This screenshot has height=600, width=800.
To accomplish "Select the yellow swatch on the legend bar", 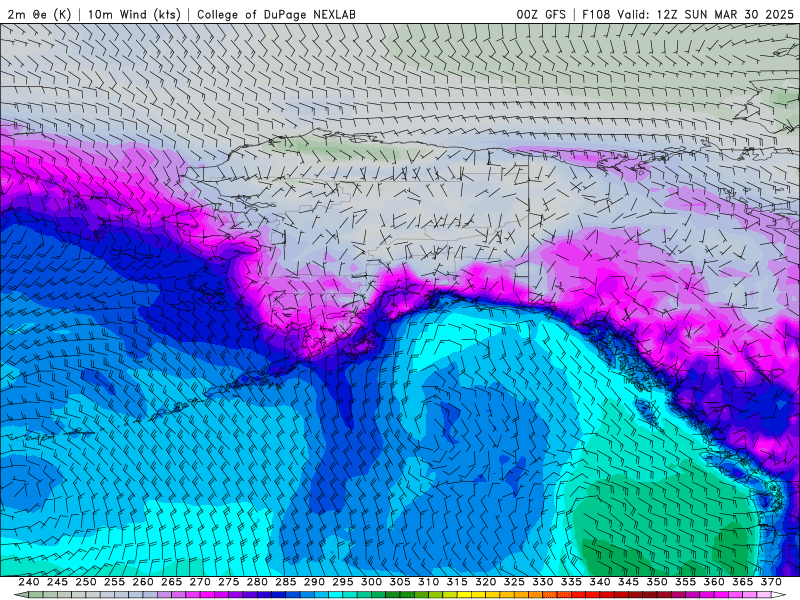I will (464, 595).
